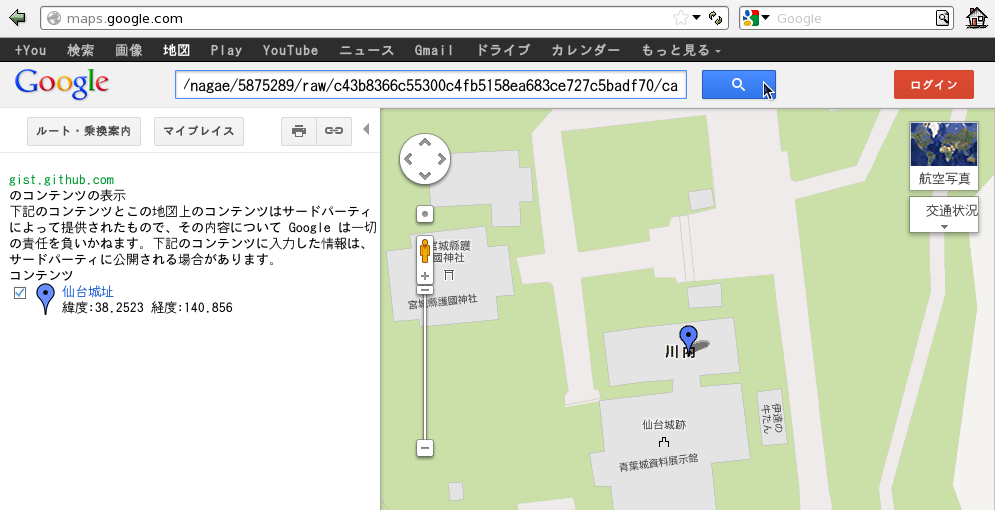Open the gist.github.com source link
Image resolution: width=995 pixels, height=510 pixels.
62,180
